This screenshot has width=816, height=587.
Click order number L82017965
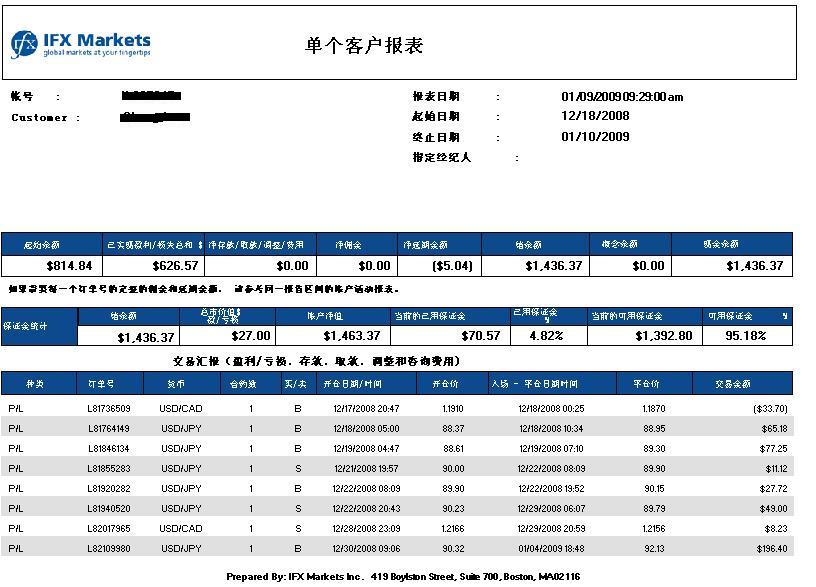point(109,529)
